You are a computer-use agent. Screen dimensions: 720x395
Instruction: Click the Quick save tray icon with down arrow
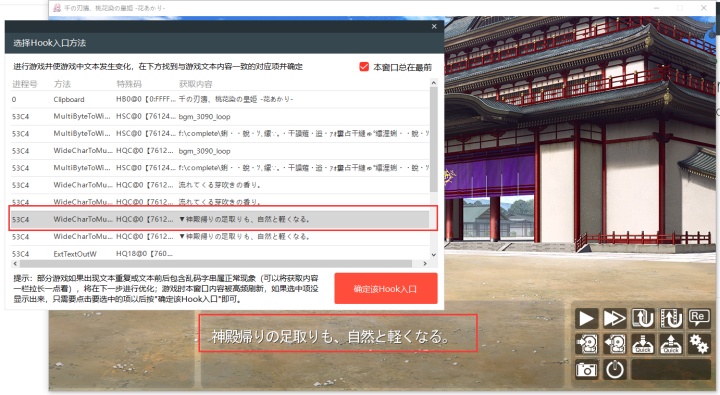tap(643, 344)
